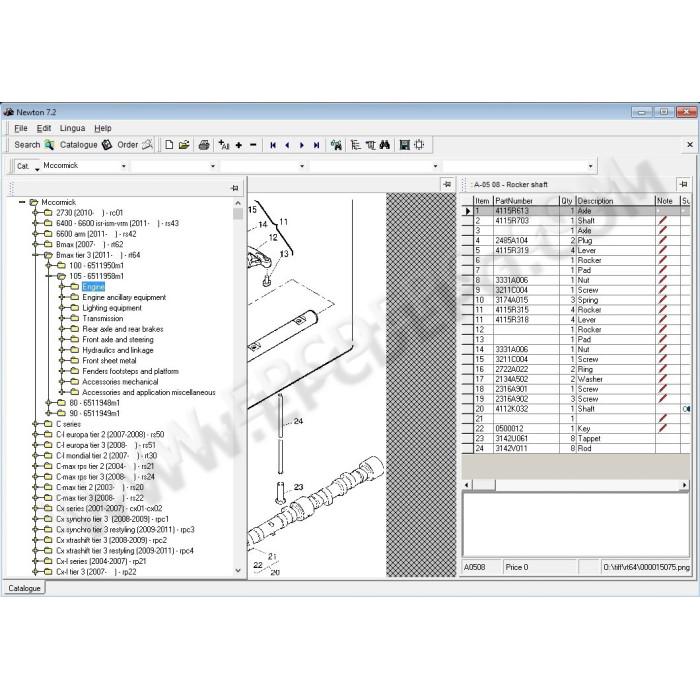
Task: Pin the diagram image panel
Action: (x=447, y=184)
